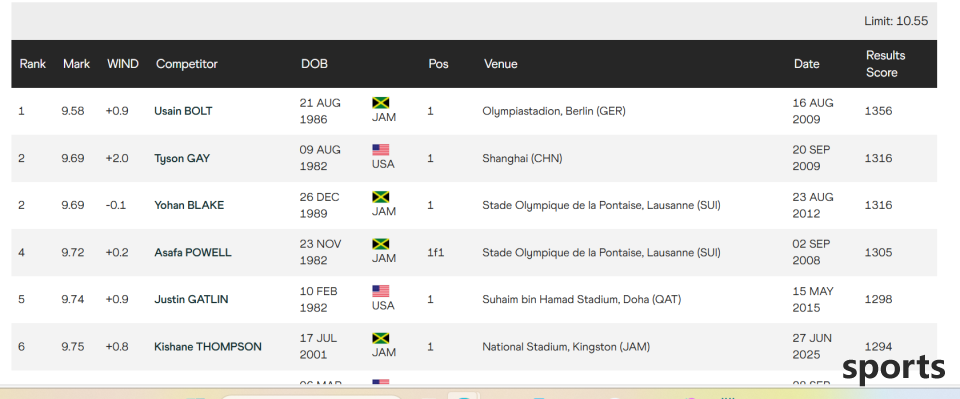This screenshot has height=399, width=960.
Task: Click the WIND column header
Action: [x=123, y=64]
